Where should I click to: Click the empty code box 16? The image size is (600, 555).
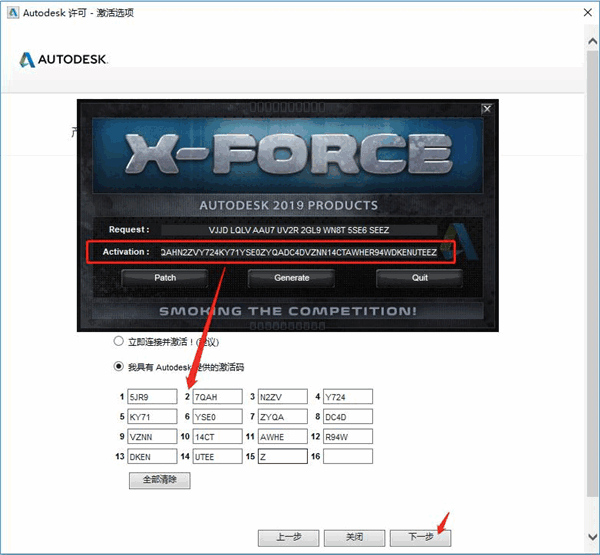348,456
